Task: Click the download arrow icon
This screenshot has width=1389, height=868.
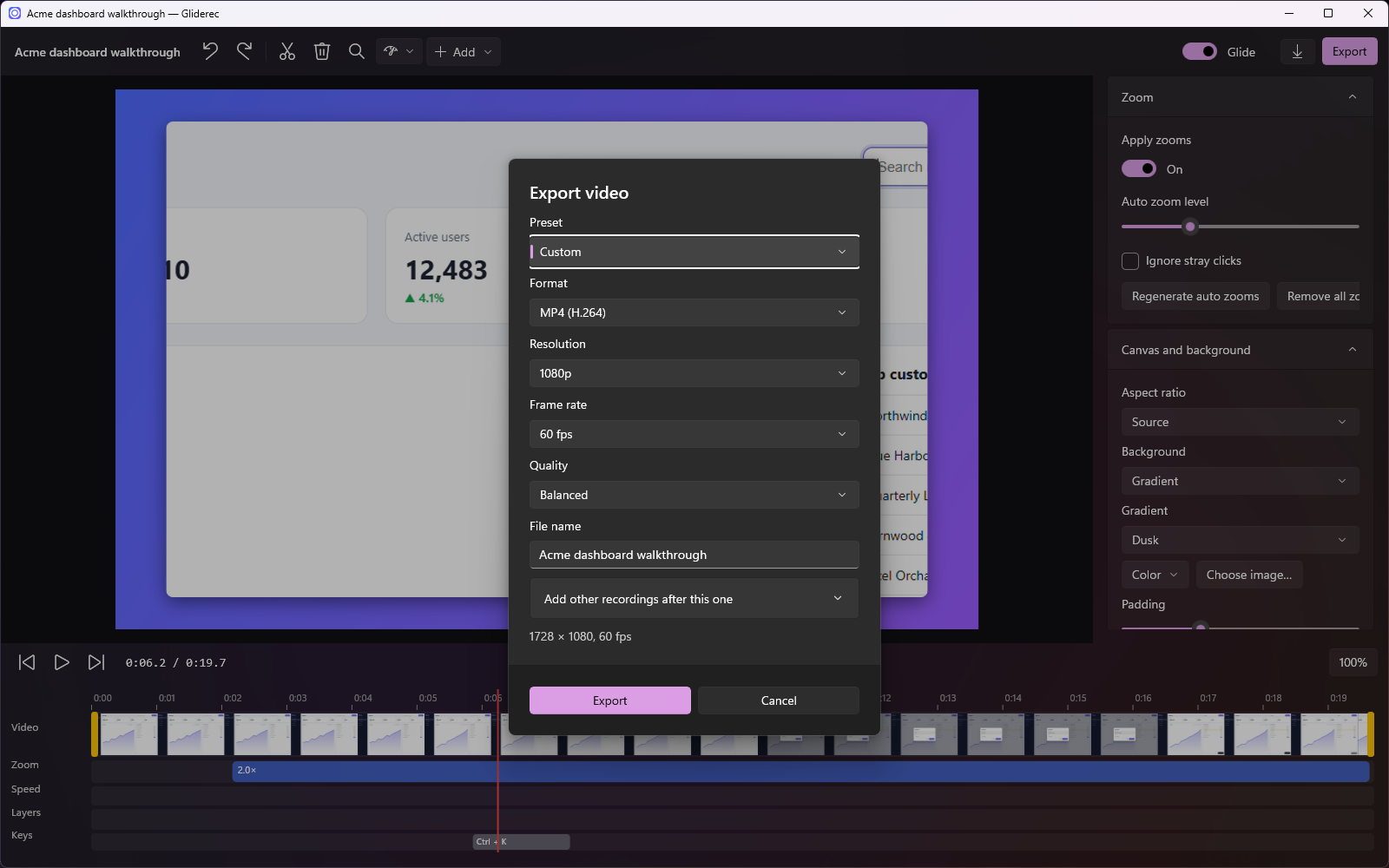Action: (1297, 52)
